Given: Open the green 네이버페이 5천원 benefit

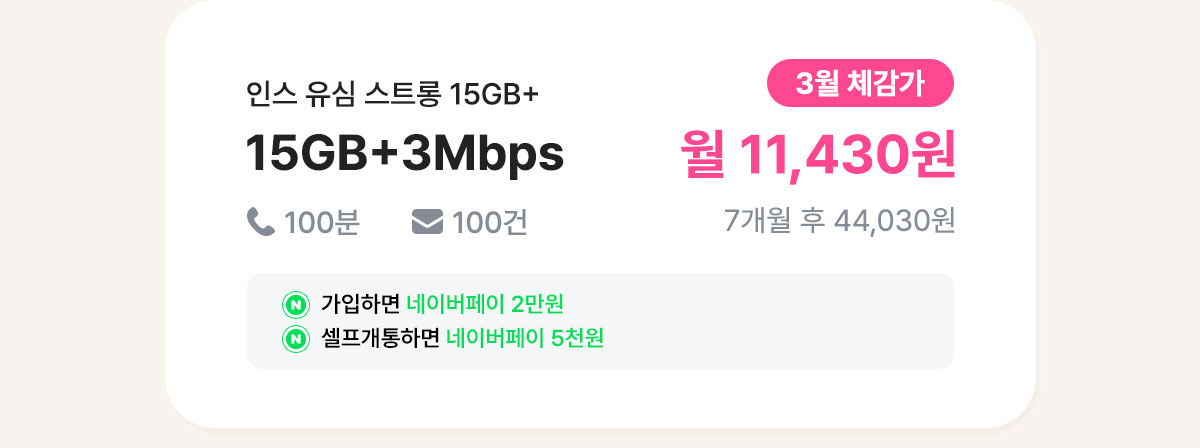Looking at the screenshot, I should pos(525,340).
